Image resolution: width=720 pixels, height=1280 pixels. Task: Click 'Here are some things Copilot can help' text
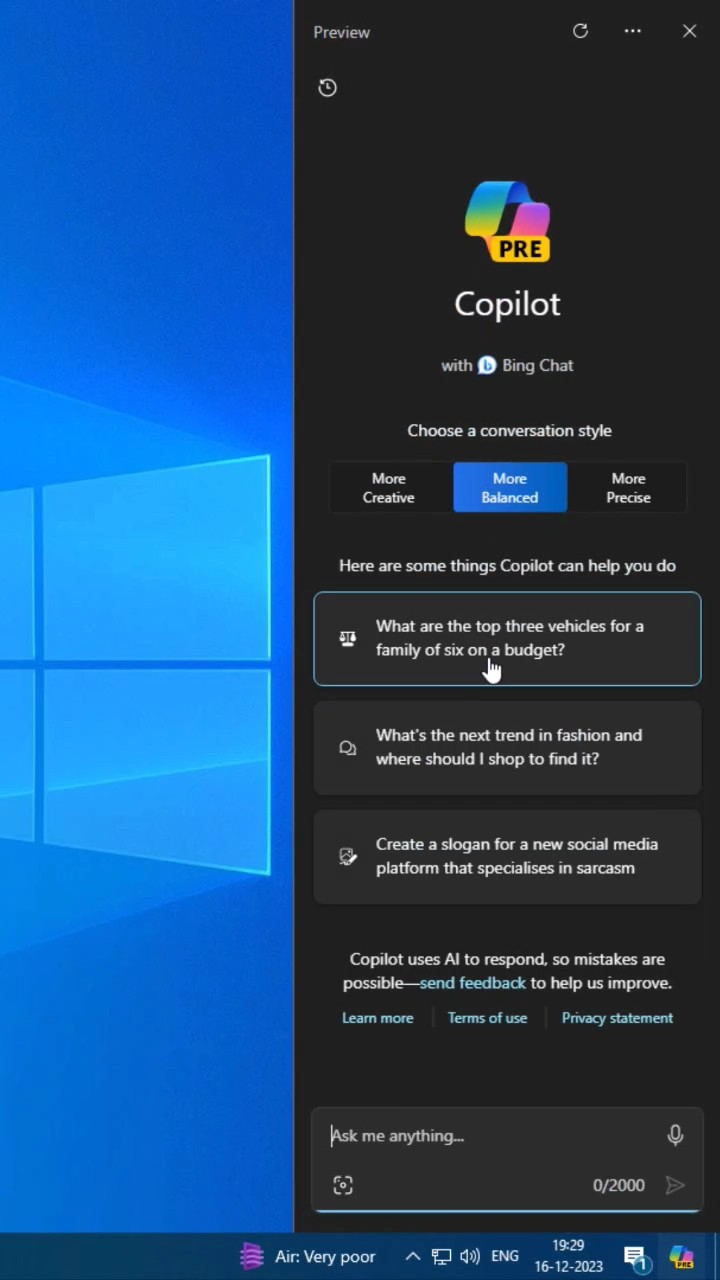[x=507, y=565]
